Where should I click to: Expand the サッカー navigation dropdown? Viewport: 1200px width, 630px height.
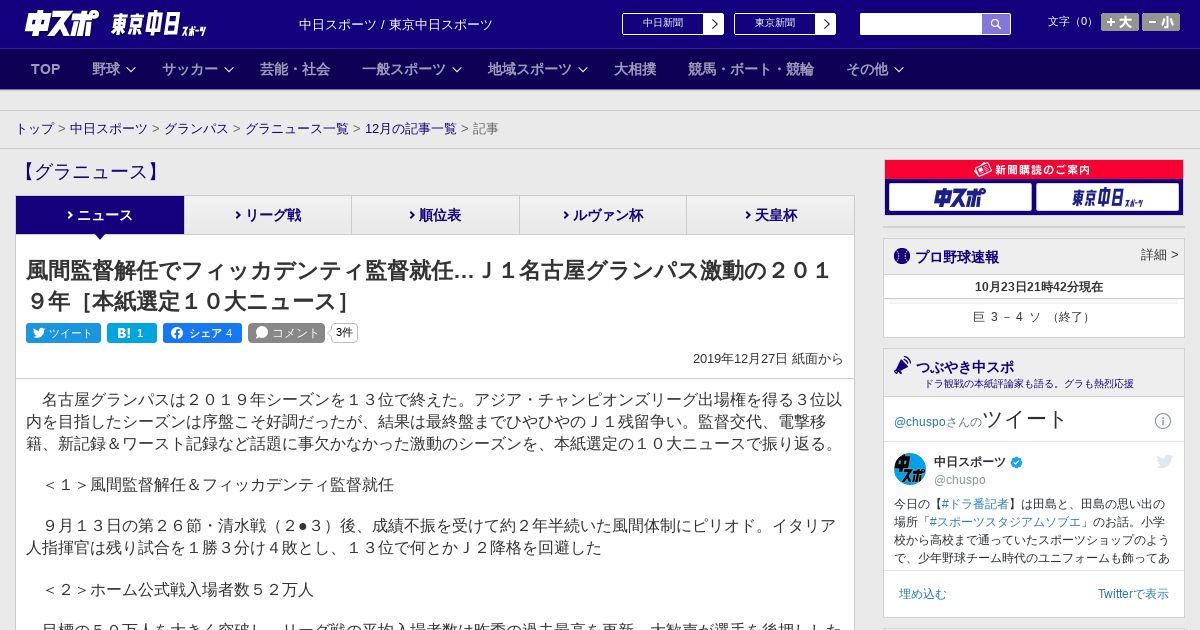point(198,69)
